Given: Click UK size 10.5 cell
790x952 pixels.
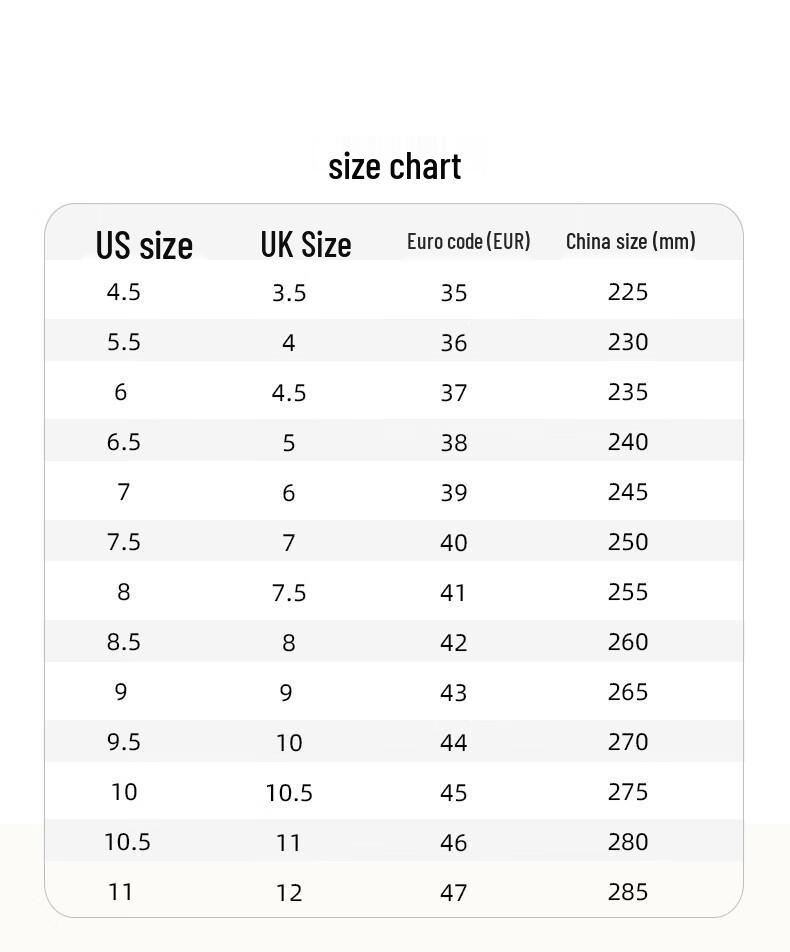Looking at the screenshot, I should (289, 793).
